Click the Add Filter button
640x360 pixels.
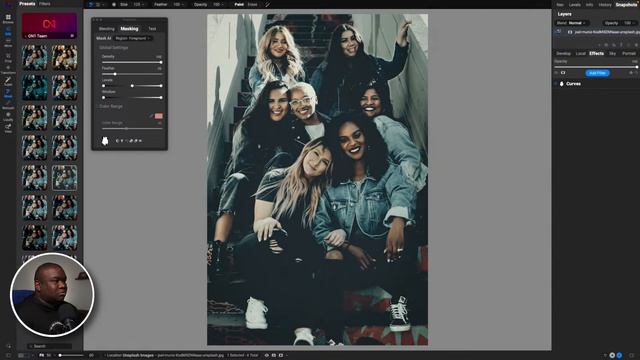click(x=598, y=73)
